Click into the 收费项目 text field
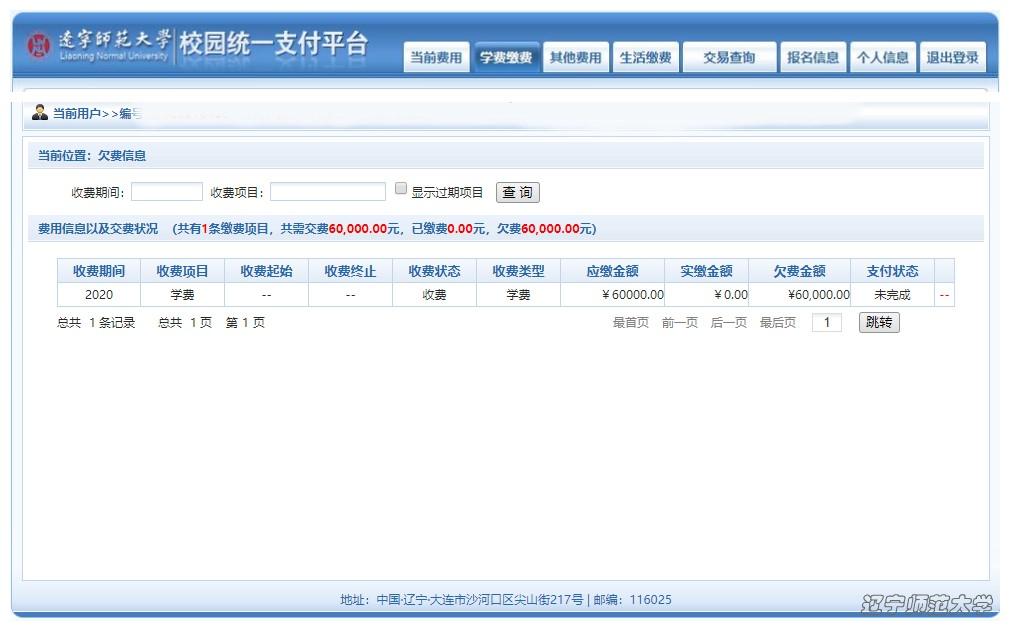 327,192
